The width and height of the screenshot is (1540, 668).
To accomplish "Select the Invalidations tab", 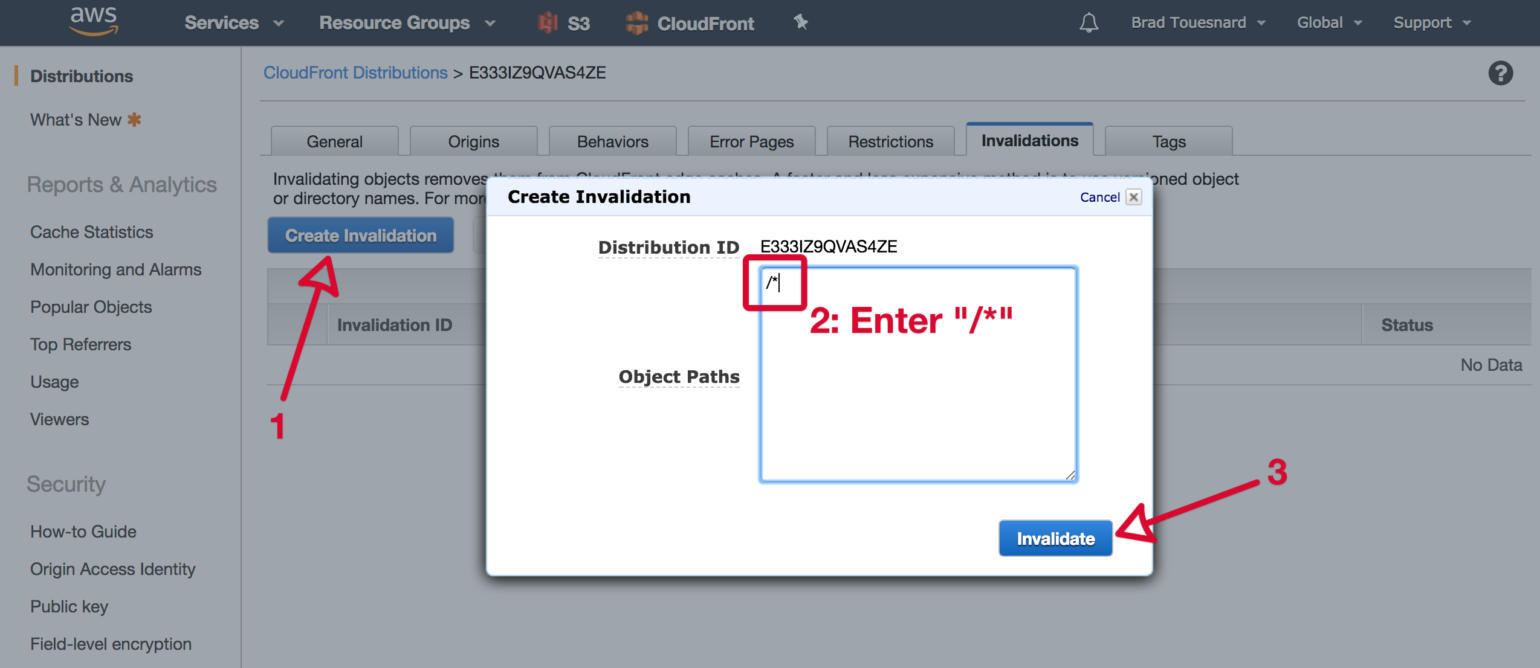I will (1030, 140).
